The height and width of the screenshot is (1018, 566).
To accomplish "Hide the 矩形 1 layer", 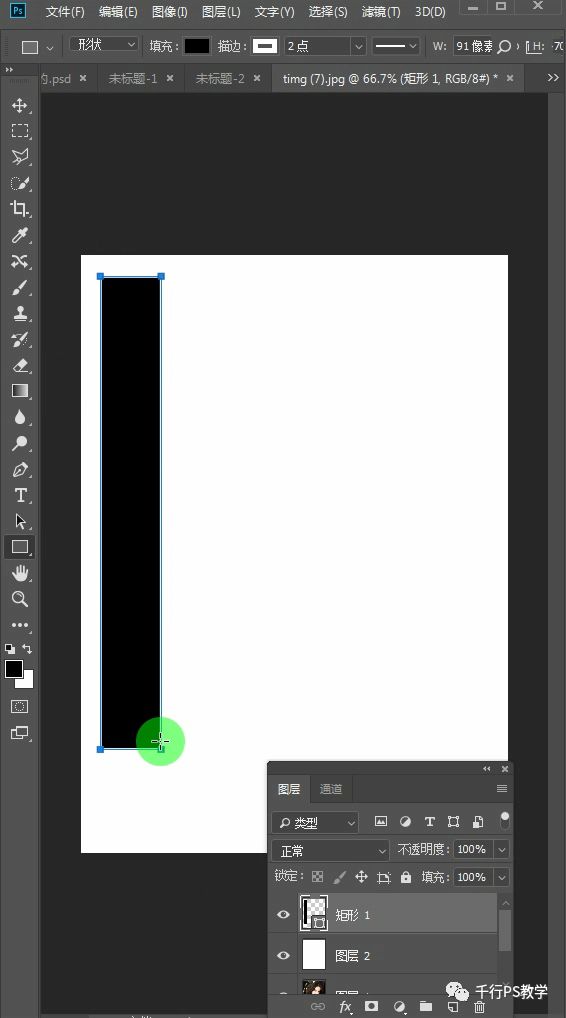I will click(283, 915).
